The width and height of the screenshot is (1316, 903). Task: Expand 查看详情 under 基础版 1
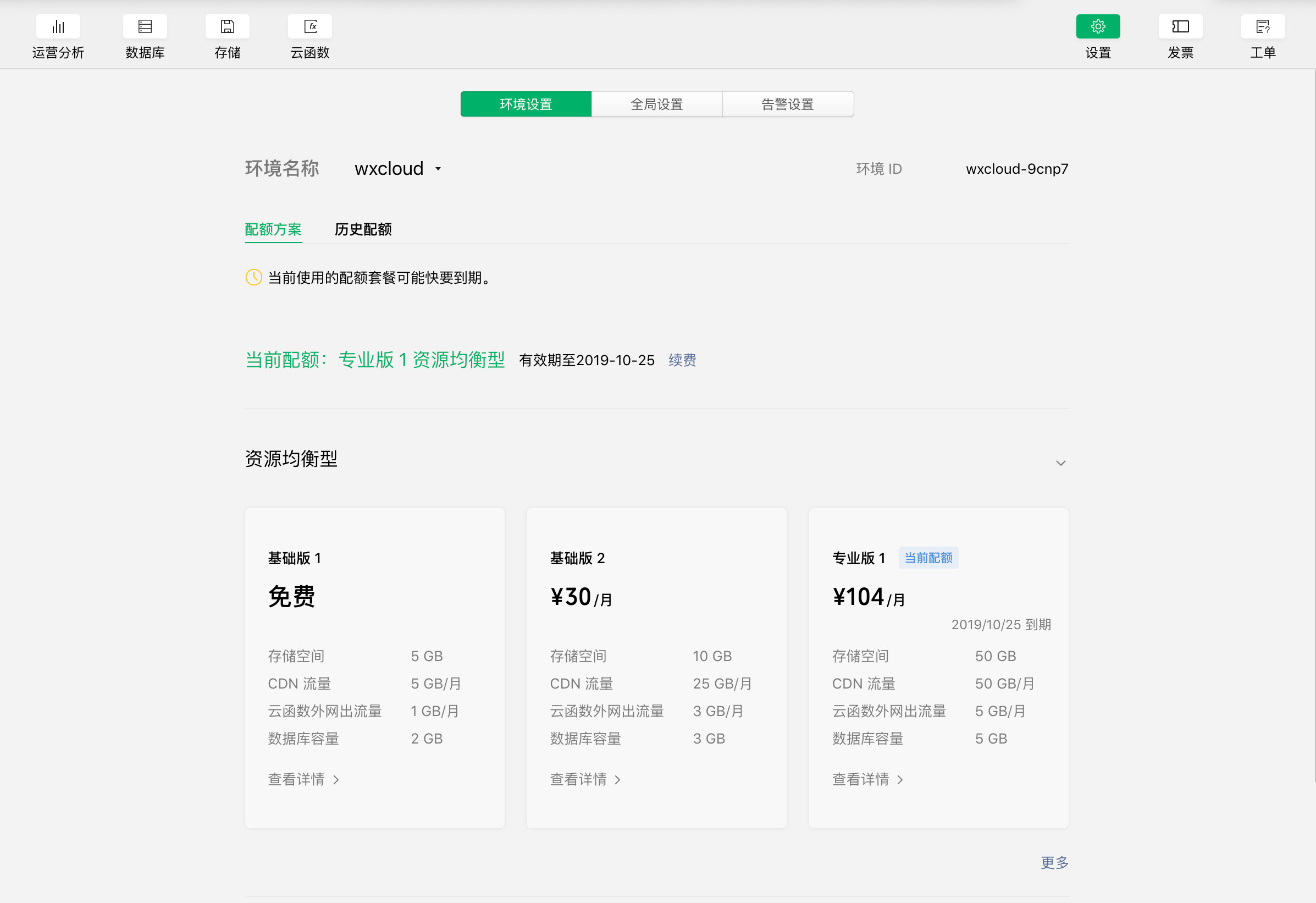click(303, 779)
